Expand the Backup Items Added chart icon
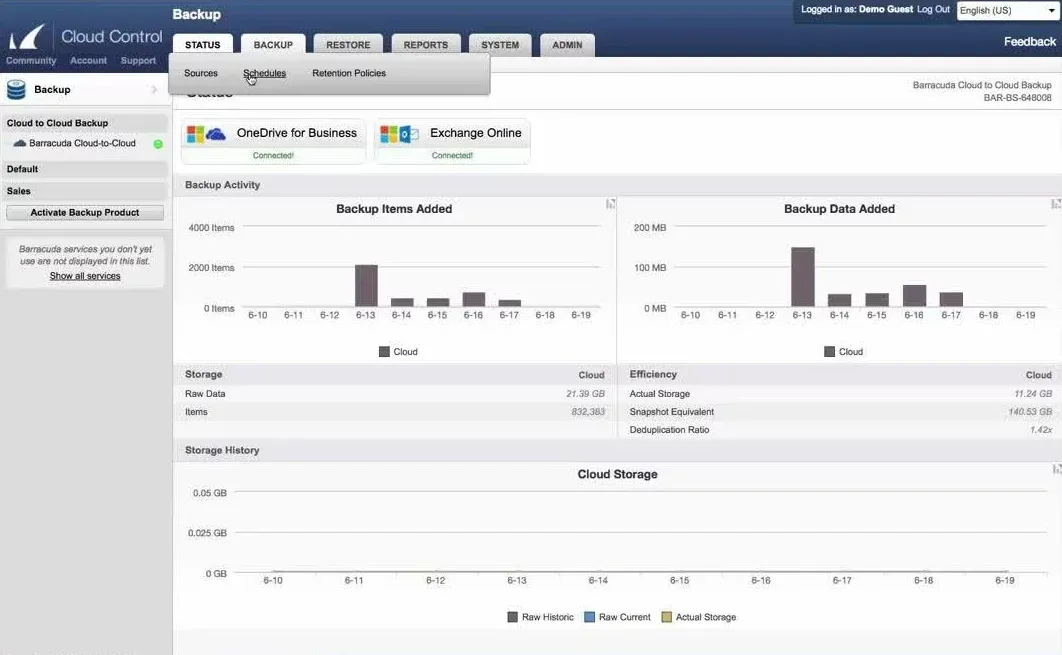This screenshot has height=655, width=1062. (610, 203)
